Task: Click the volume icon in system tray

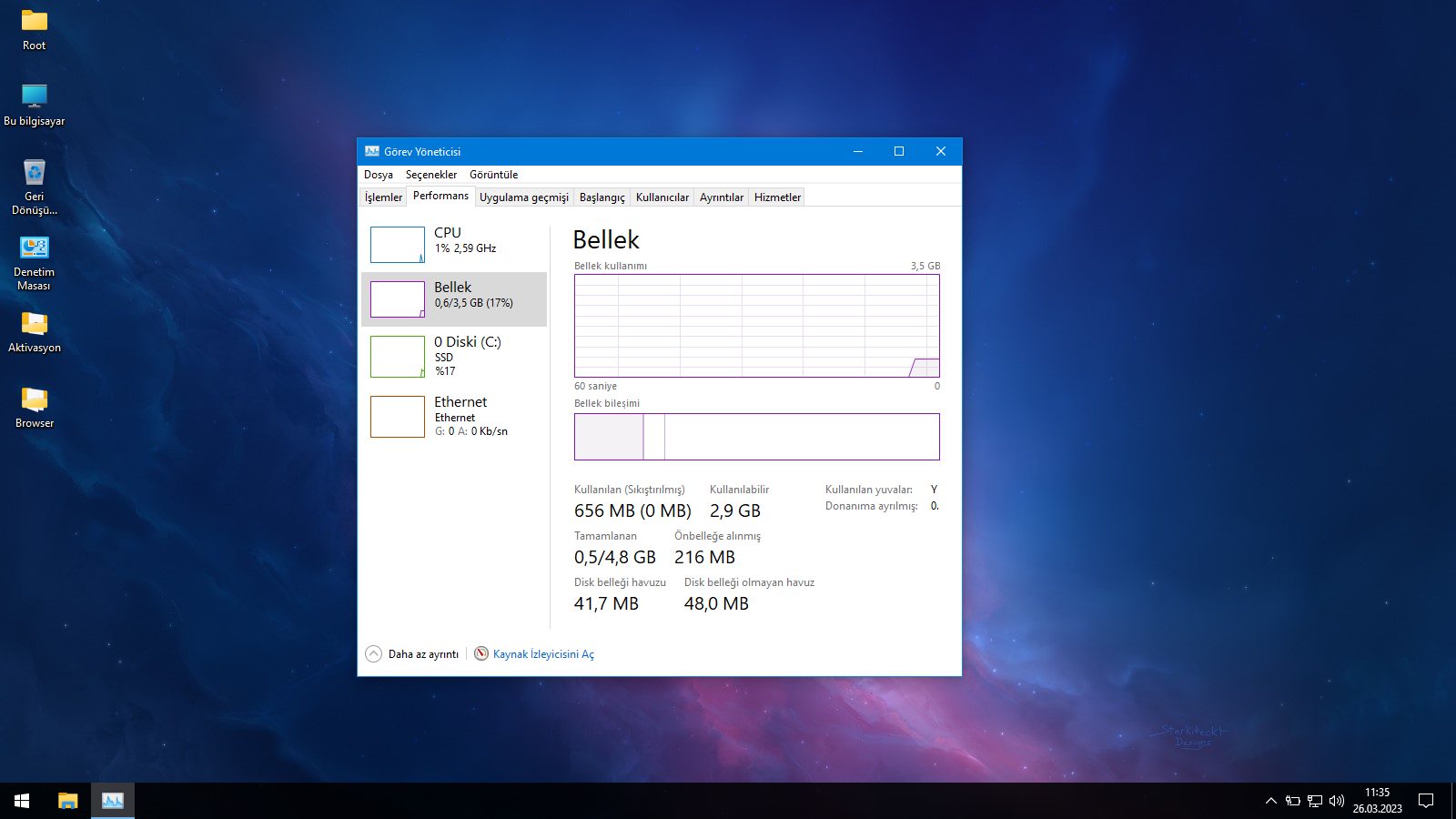Action: point(1336,801)
